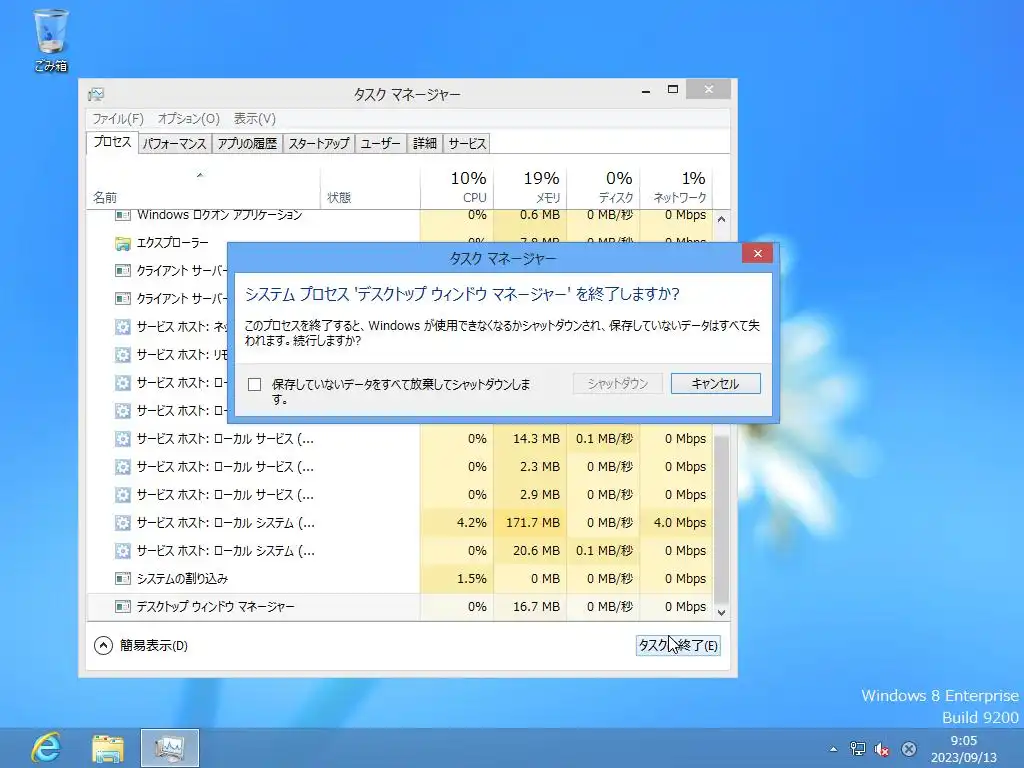
Task: Open the オプション(O) menu
Action: 188,118
